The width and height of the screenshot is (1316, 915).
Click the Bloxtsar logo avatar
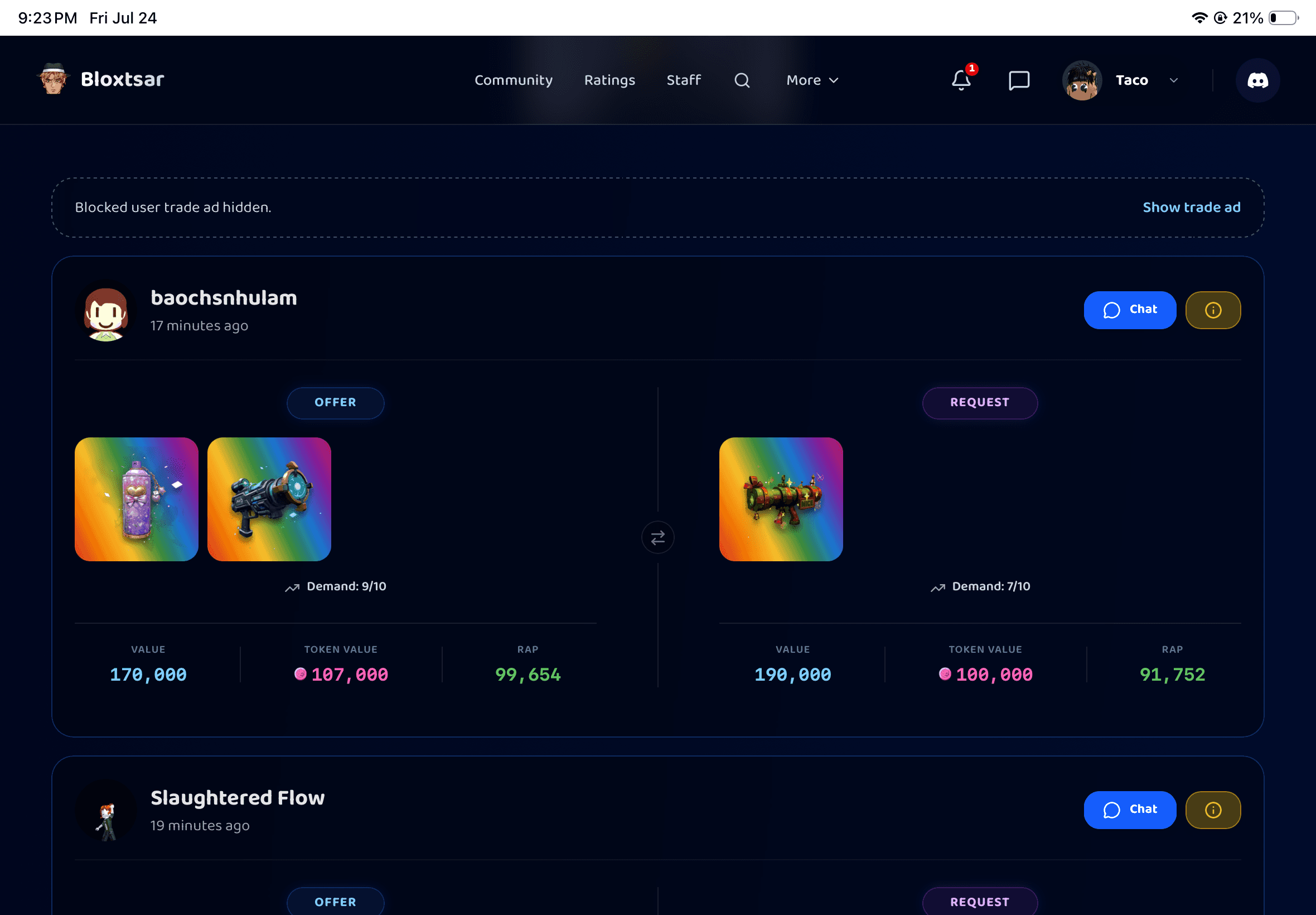pos(54,79)
